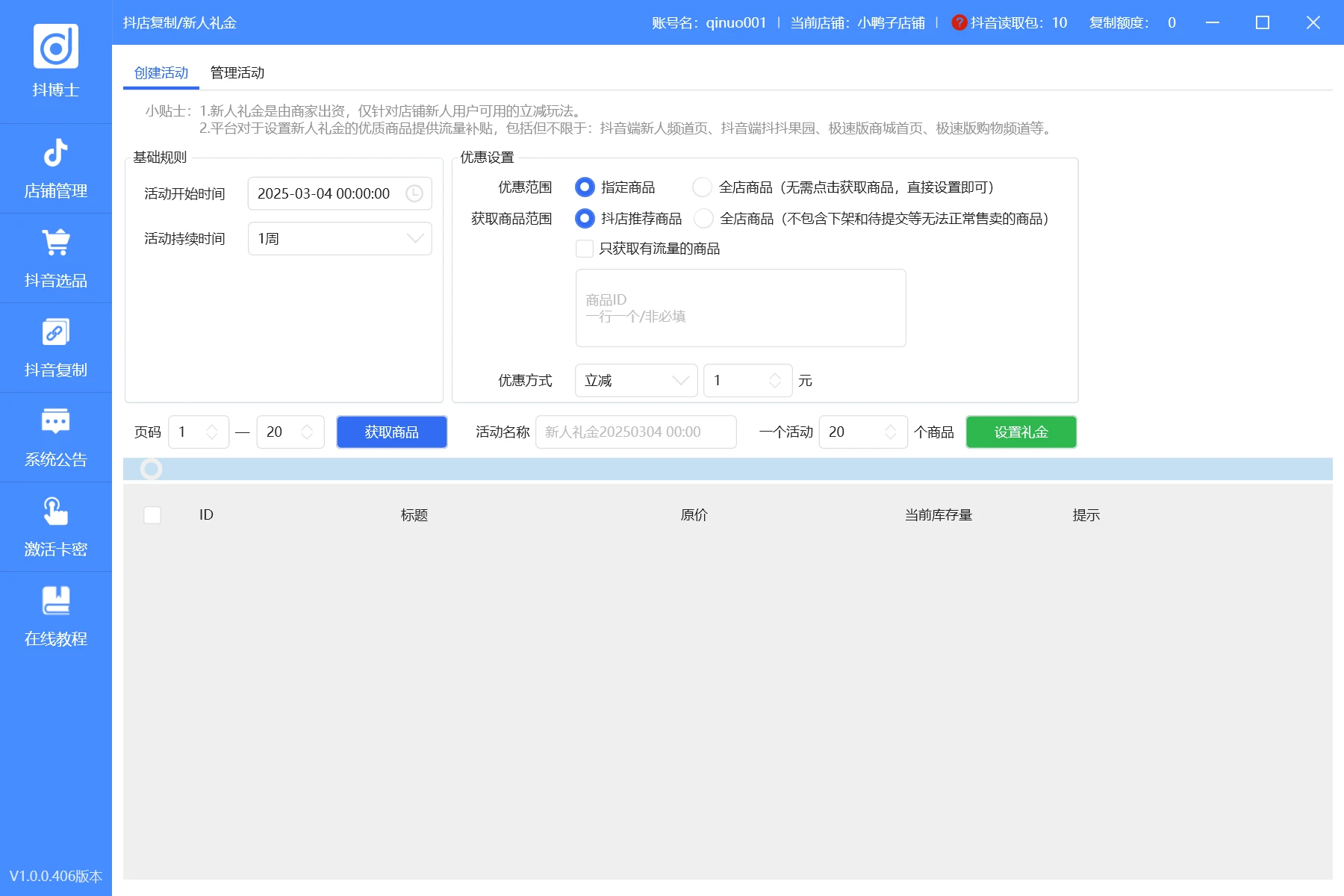
Task: Open 抖音复制 link icon
Action: point(56,332)
